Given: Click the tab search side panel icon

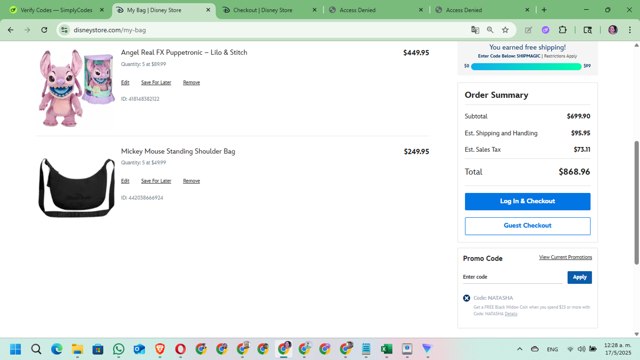Looking at the screenshot, I should coord(588,30).
